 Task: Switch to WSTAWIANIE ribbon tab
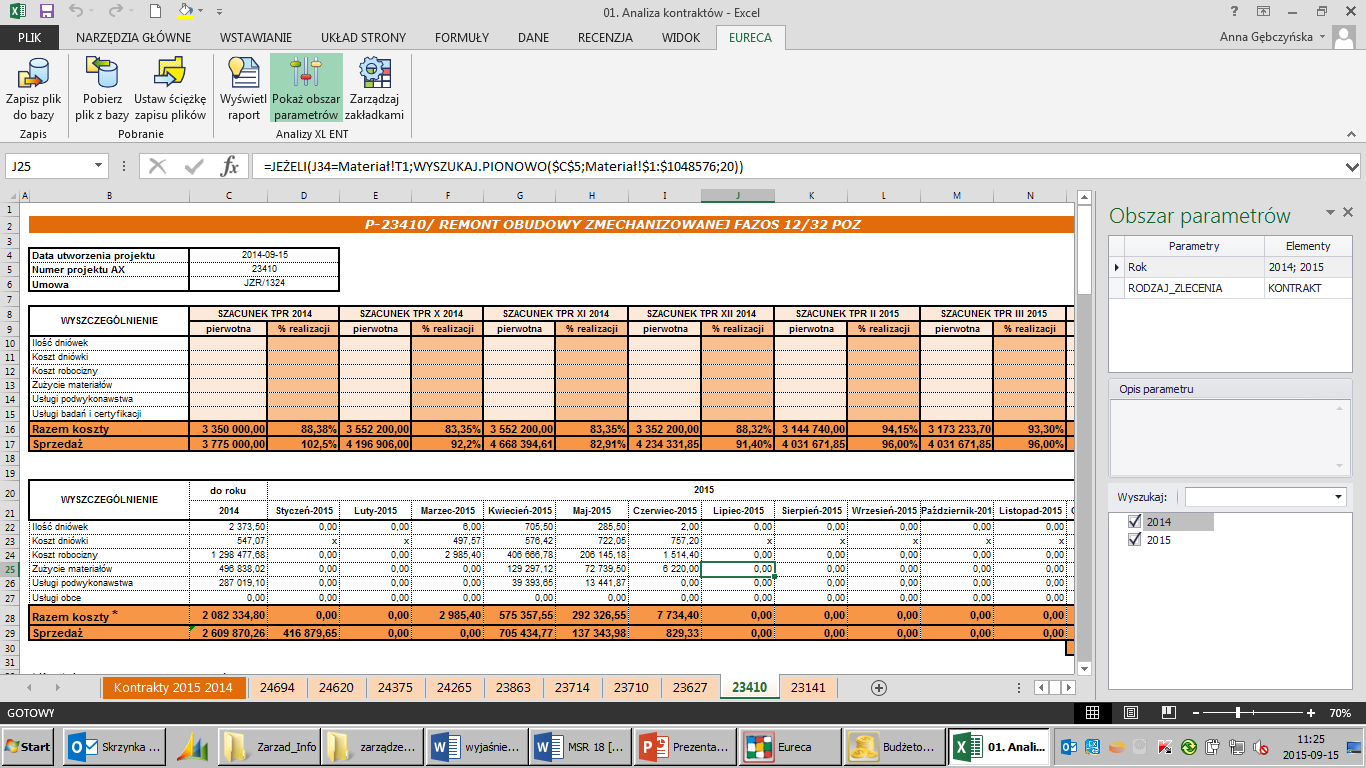(255, 37)
